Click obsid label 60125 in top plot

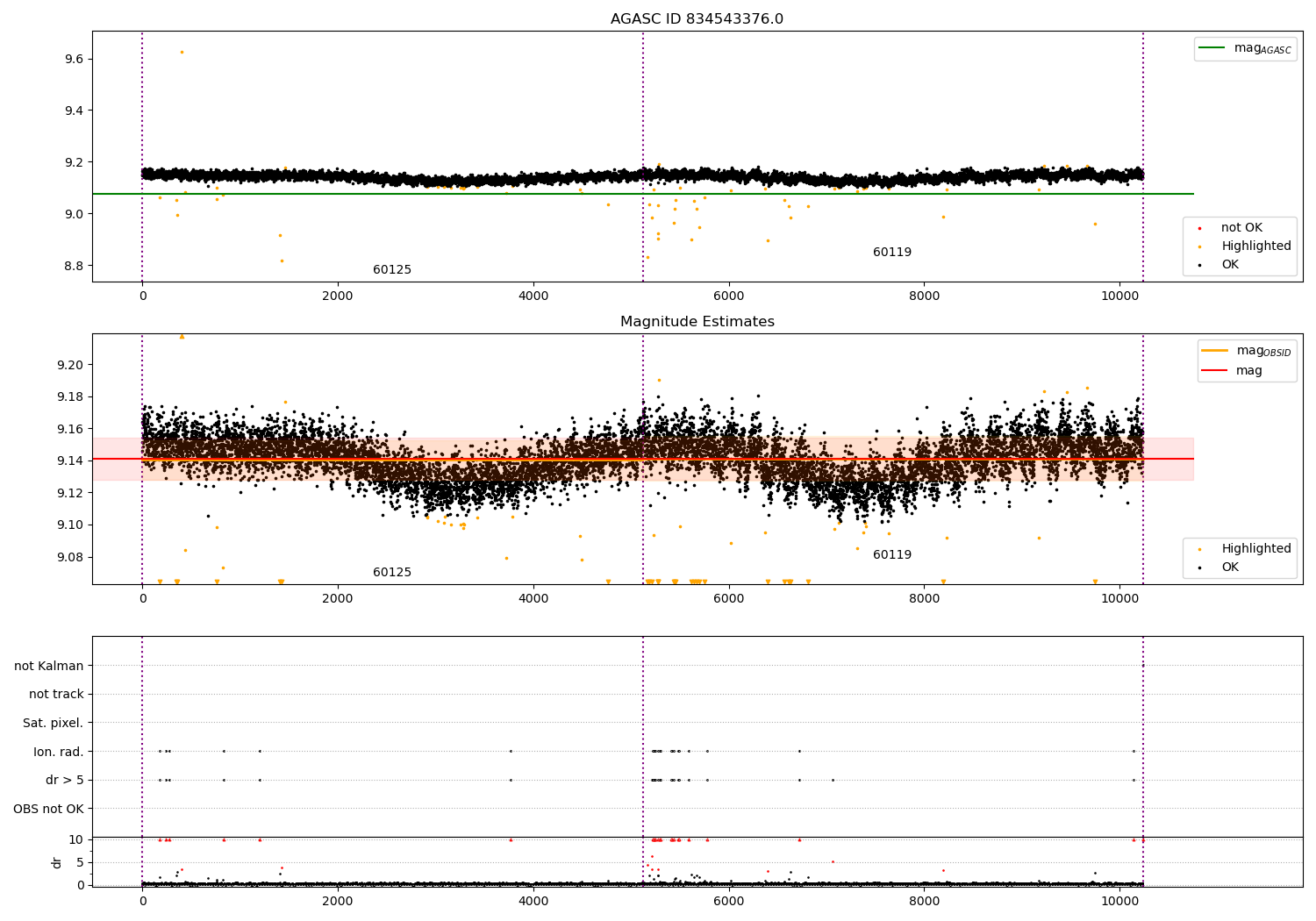392,270
